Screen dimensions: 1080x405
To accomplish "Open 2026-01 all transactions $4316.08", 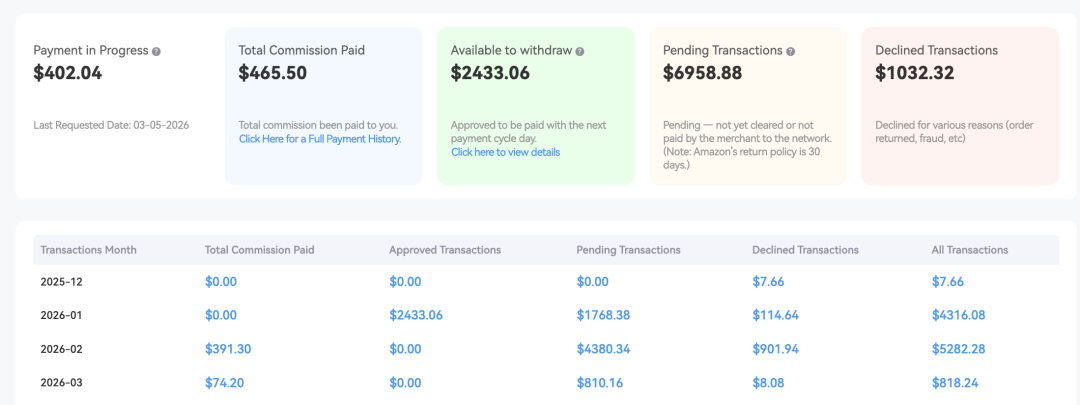I will point(958,315).
